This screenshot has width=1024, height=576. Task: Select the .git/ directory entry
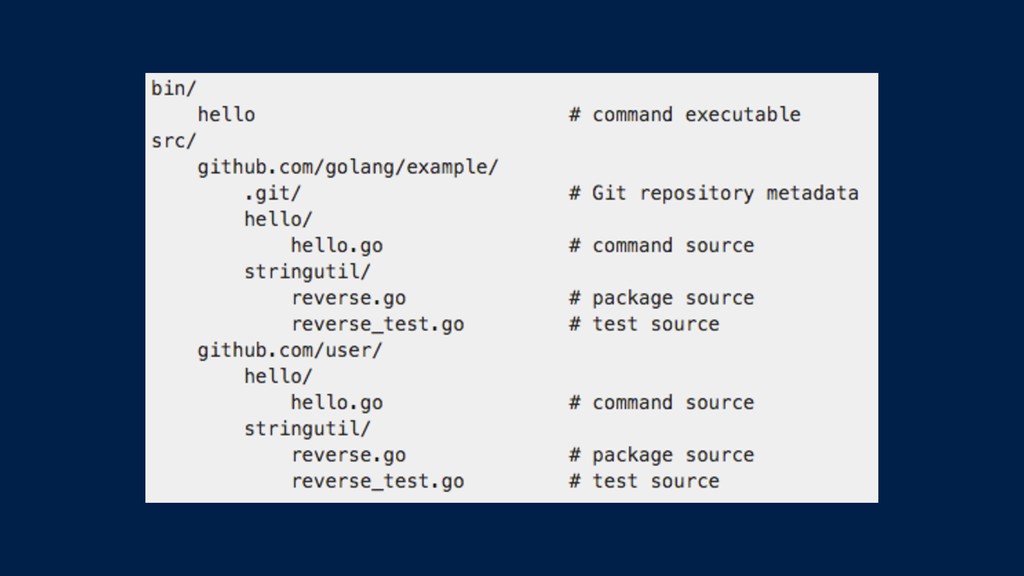point(272,193)
